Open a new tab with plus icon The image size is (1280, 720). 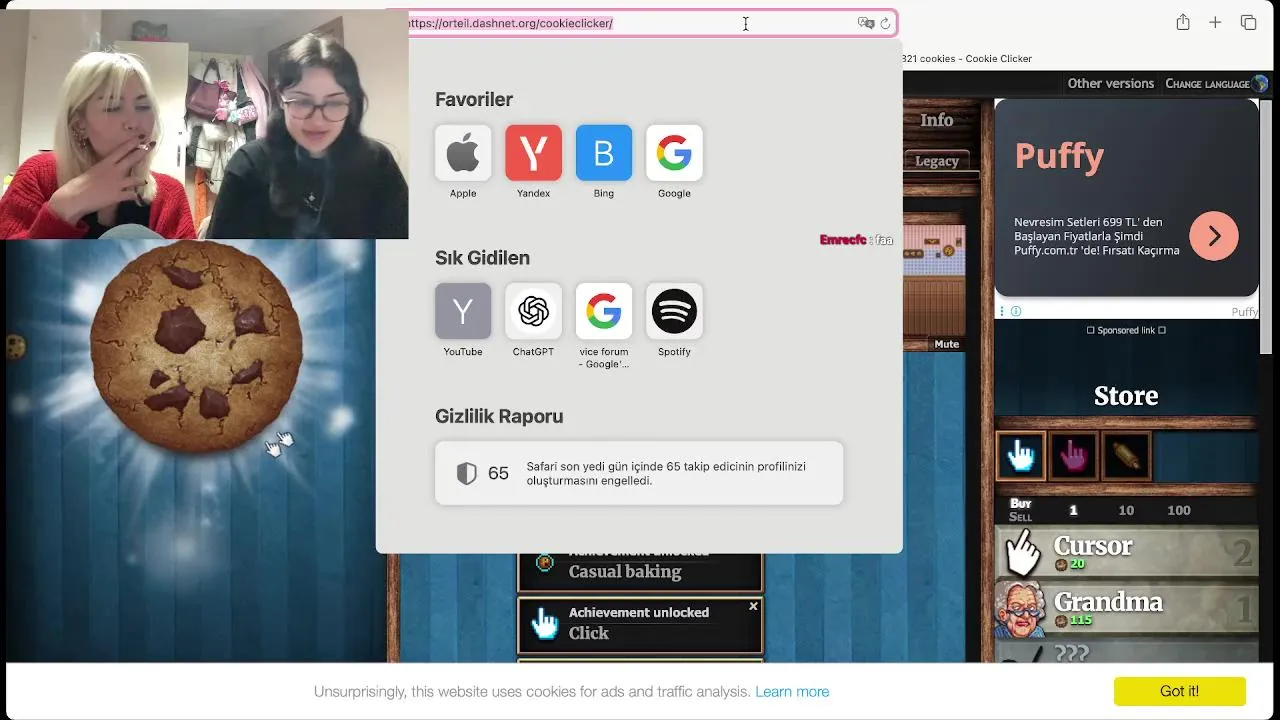[1215, 22]
